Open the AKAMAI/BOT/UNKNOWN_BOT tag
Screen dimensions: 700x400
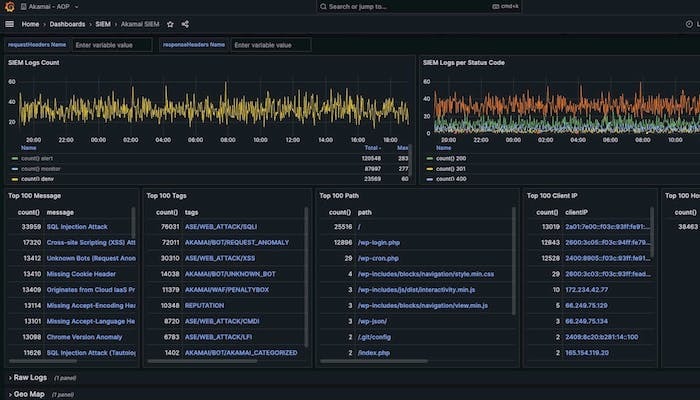tap(230, 274)
